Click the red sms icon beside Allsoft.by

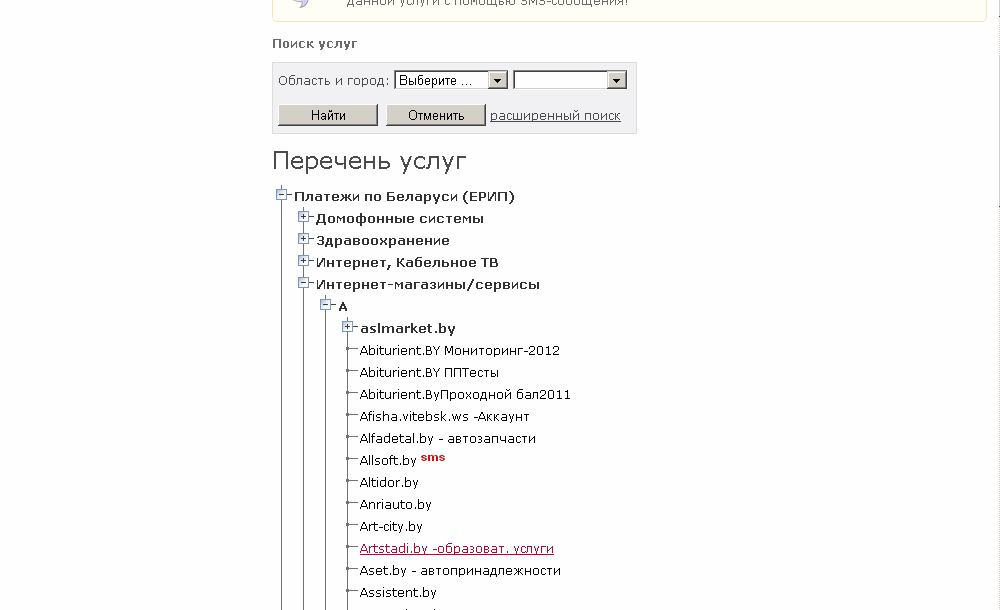[x=432, y=458]
